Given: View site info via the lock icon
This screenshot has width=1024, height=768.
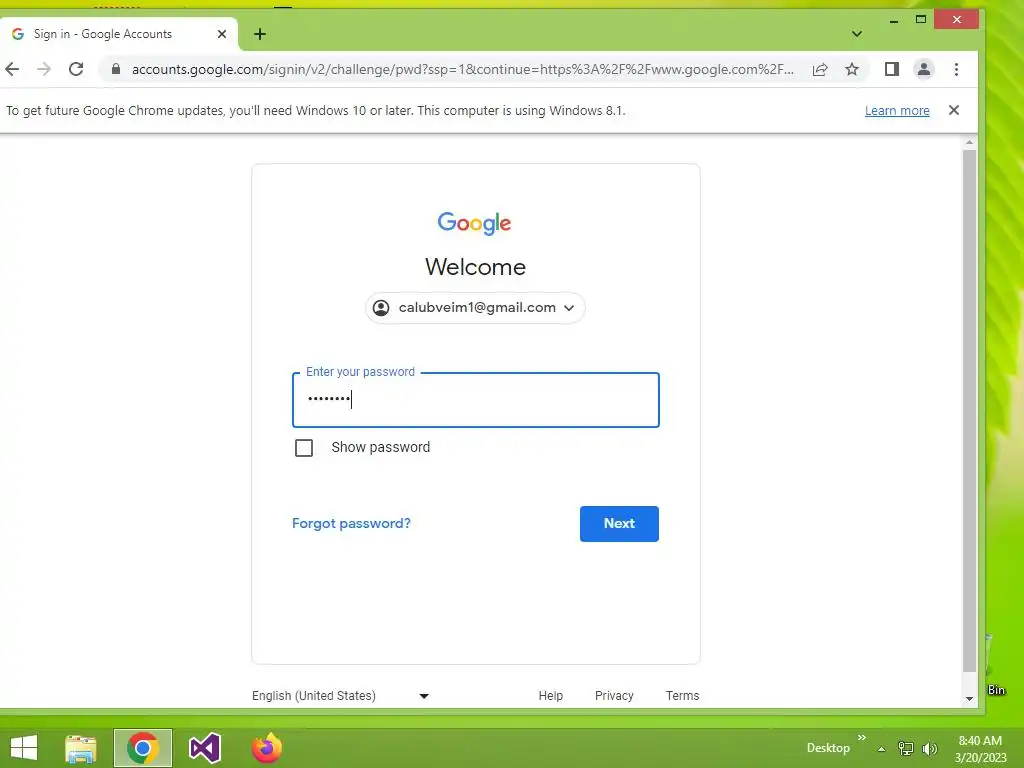Looking at the screenshot, I should click(116, 69).
